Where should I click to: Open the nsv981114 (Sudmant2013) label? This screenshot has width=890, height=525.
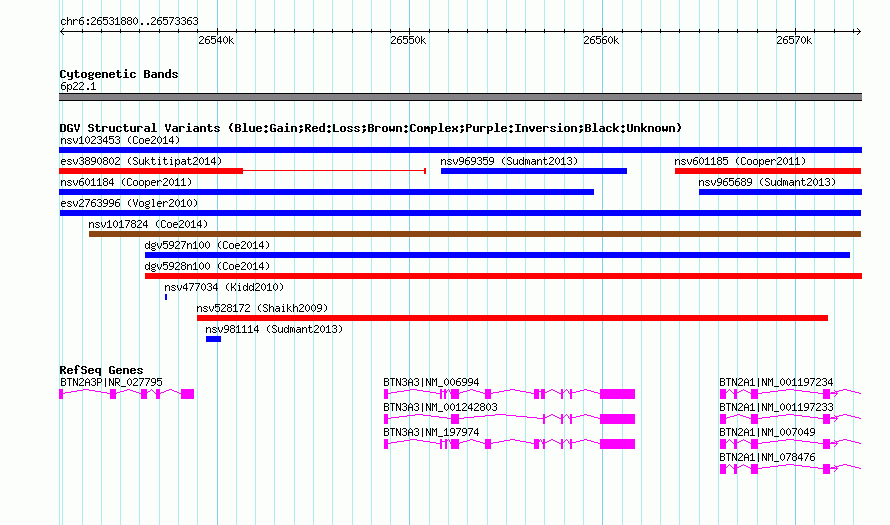[x=274, y=329]
